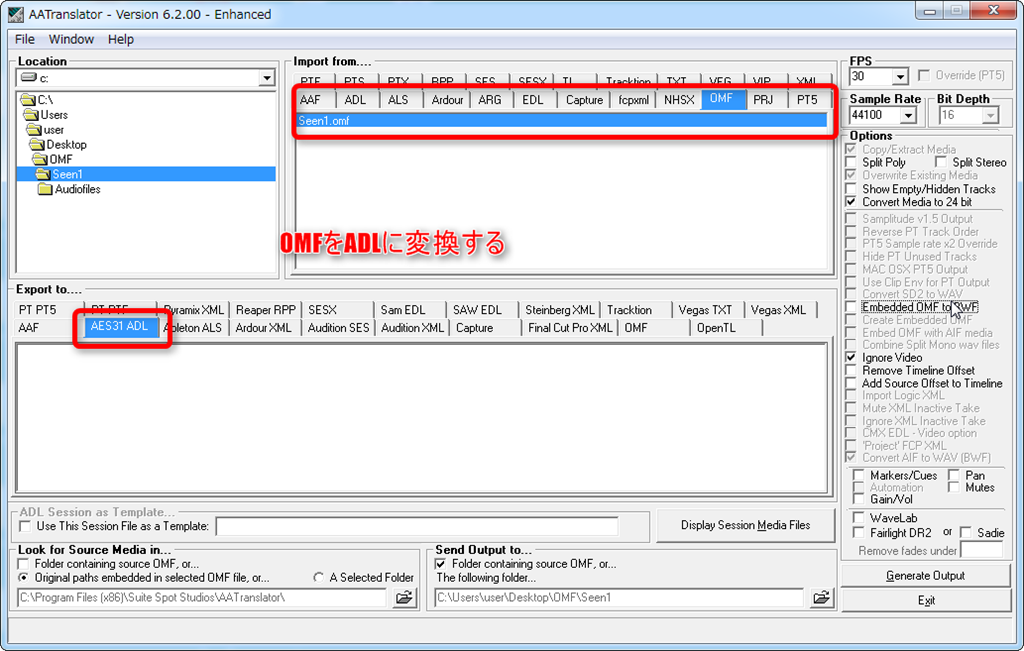
Task: Select Seen1.omf in import list
Action: coord(562,121)
